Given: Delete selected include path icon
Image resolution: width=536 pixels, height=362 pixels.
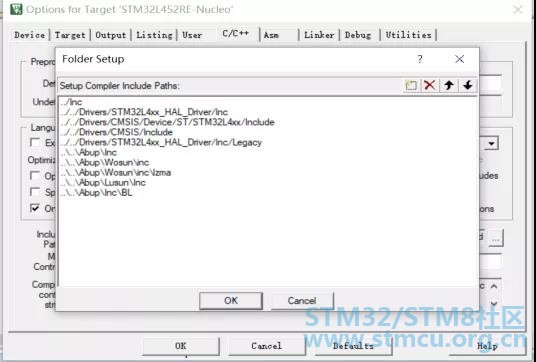Looking at the screenshot, I should (x=430, y=85).
